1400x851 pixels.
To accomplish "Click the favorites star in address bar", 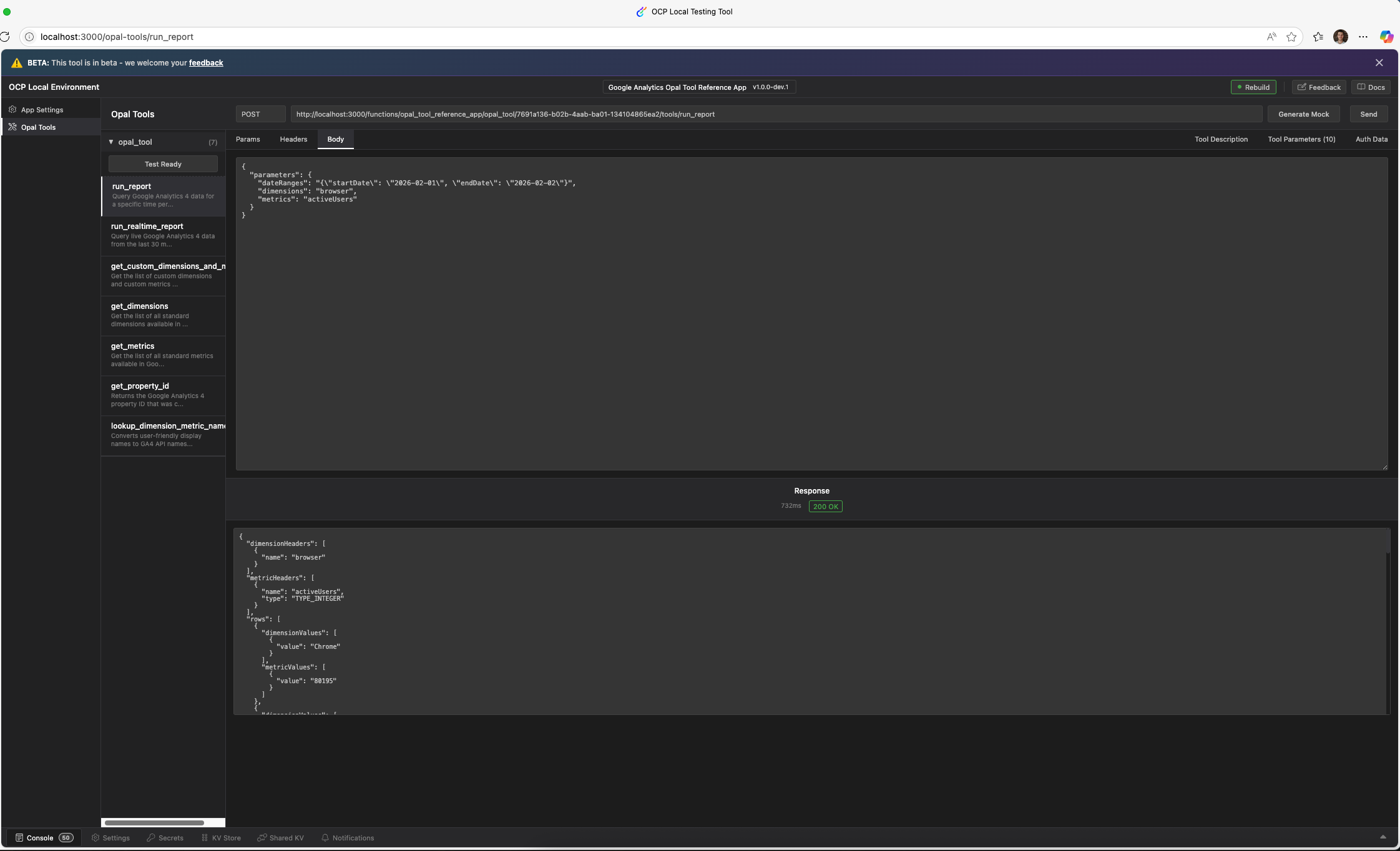I will click(x=1291, y=37).
